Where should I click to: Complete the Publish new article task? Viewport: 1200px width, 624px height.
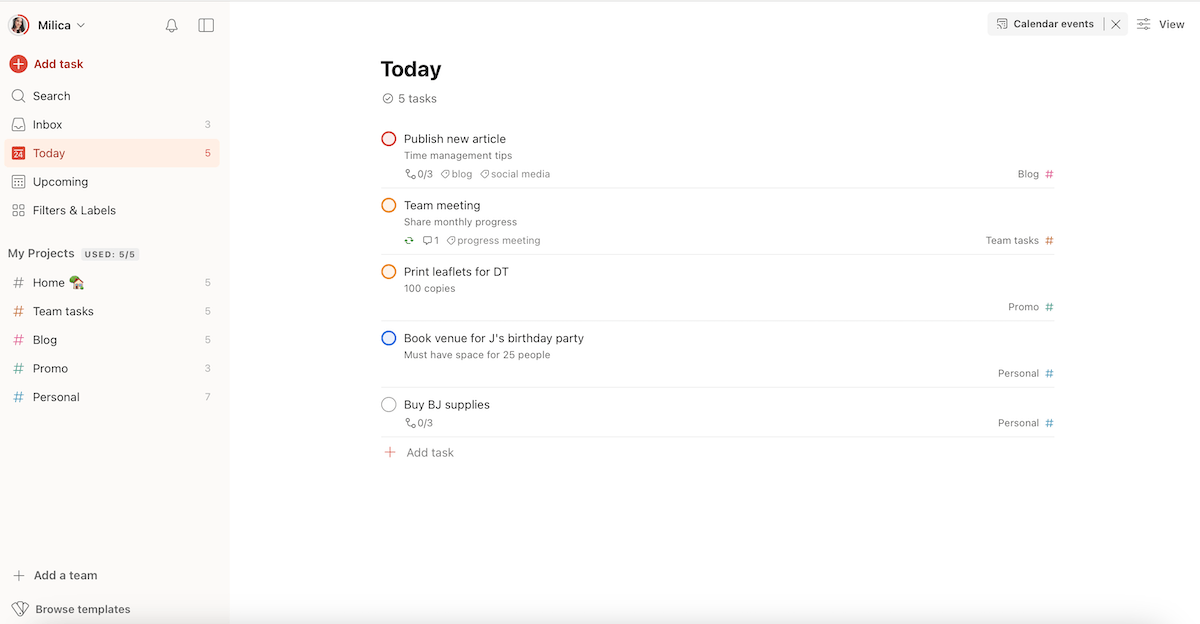coord(388,138)
